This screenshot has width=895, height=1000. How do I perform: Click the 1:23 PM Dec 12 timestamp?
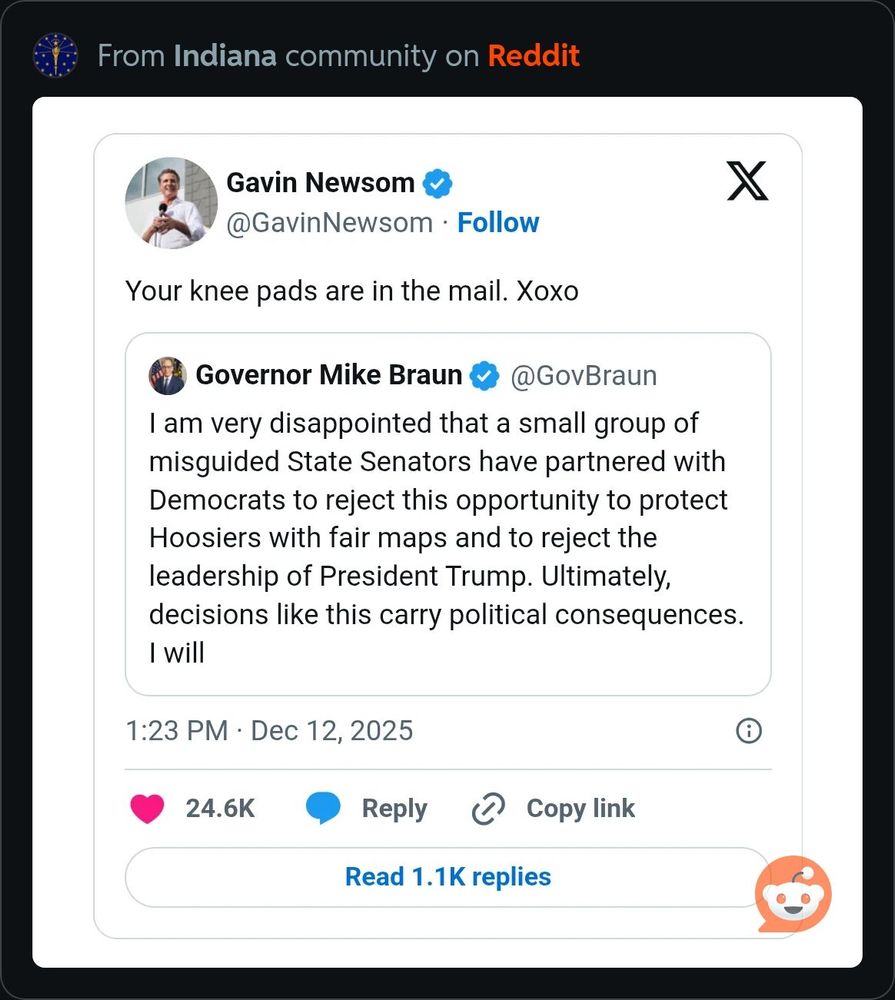point(269,730)
